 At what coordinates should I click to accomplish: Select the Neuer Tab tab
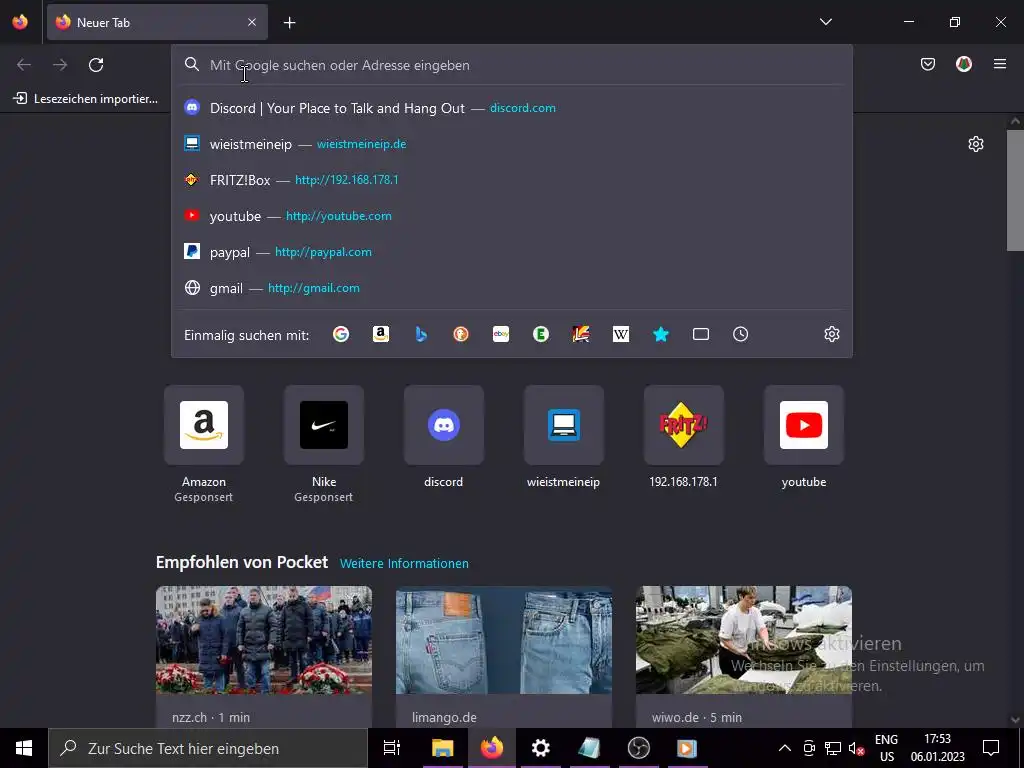[157, 22]
